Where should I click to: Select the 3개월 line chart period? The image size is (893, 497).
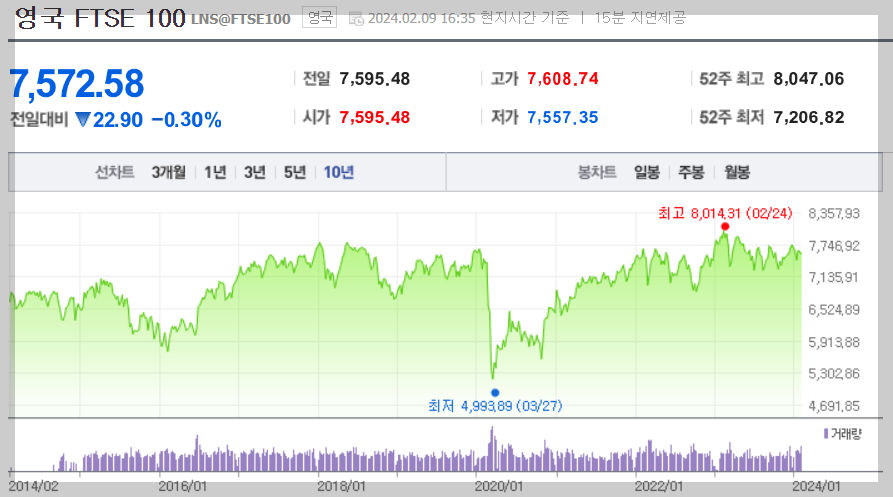coord(169,172)
